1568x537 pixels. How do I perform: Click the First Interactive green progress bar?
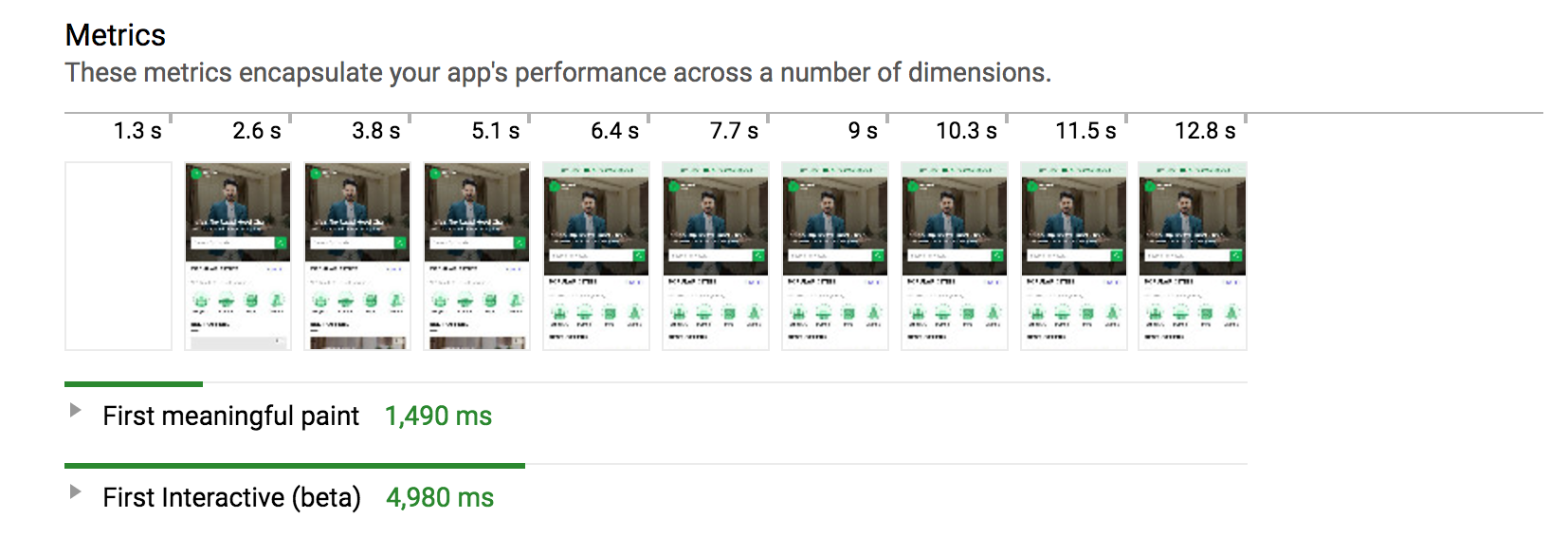295,466
